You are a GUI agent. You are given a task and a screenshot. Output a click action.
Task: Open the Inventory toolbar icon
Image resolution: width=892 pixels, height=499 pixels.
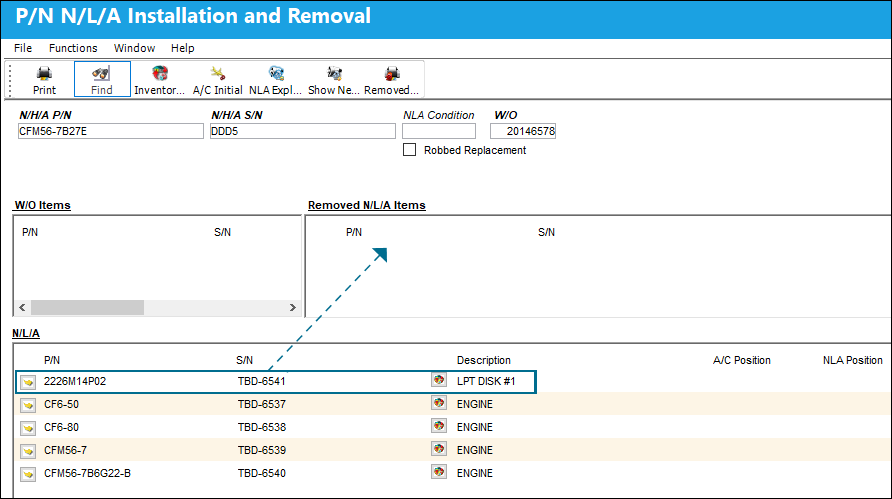(x=160, y=73)
